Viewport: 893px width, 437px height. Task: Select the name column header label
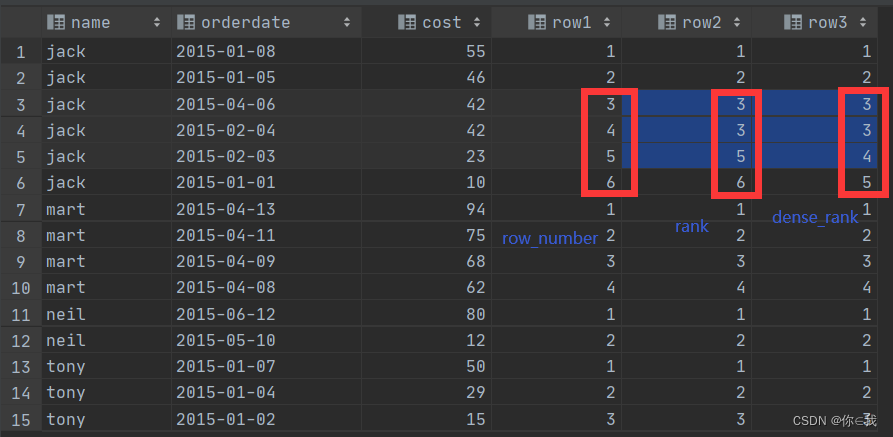[91, 22]
